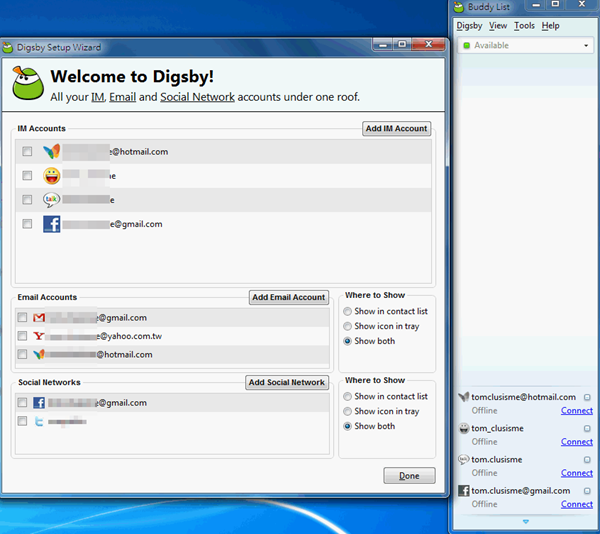Click the MSN butterfly icon in IM Accounts

coord(51,152)
